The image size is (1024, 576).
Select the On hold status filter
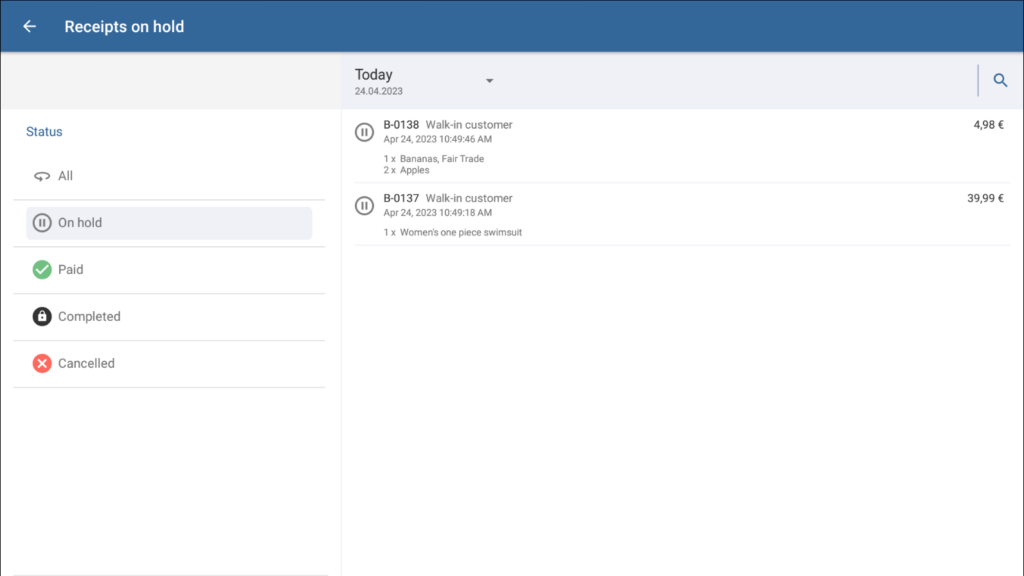click(80, 223)
